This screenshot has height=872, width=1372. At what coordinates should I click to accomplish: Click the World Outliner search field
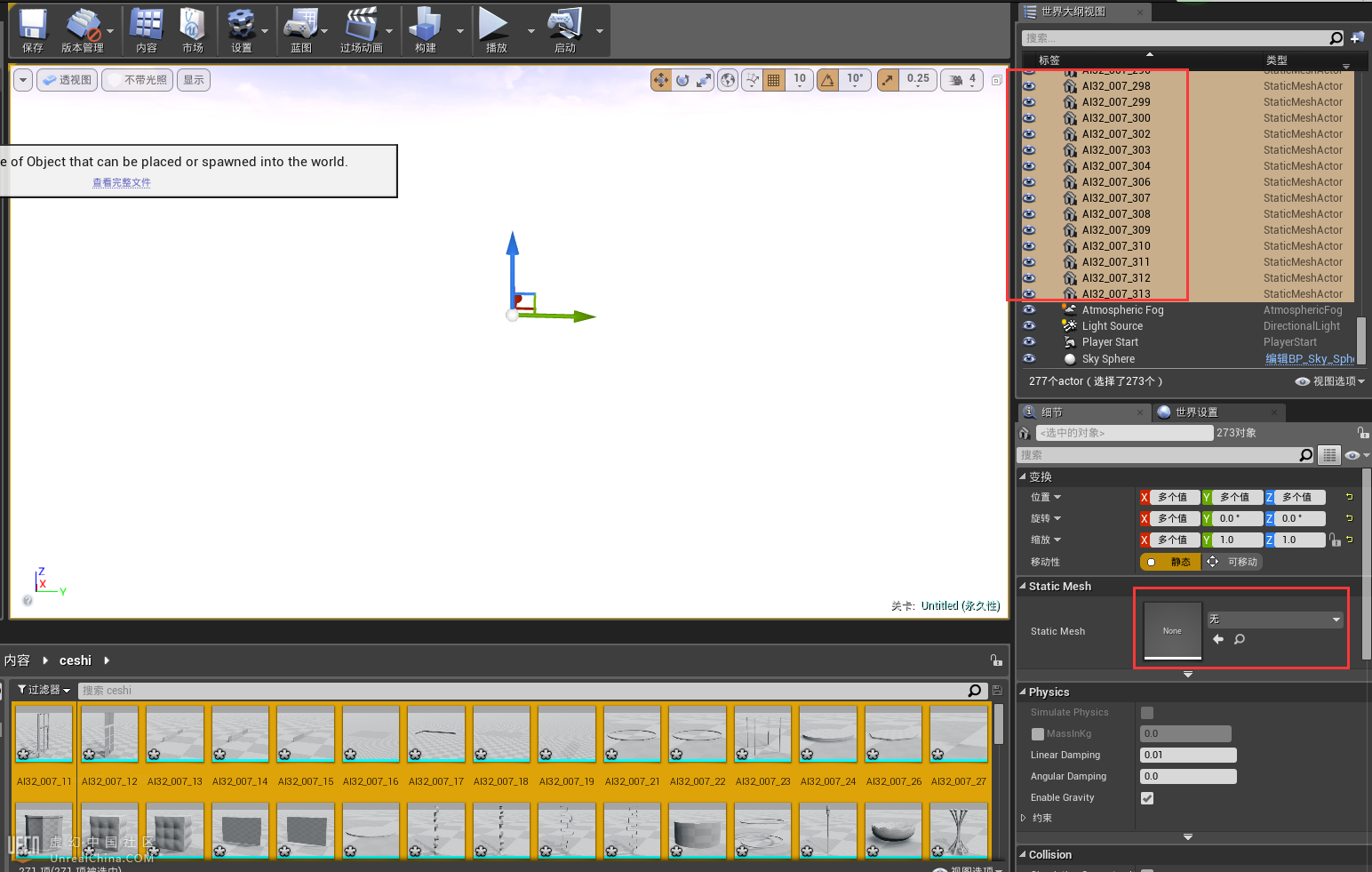[x=1184, y=38]
